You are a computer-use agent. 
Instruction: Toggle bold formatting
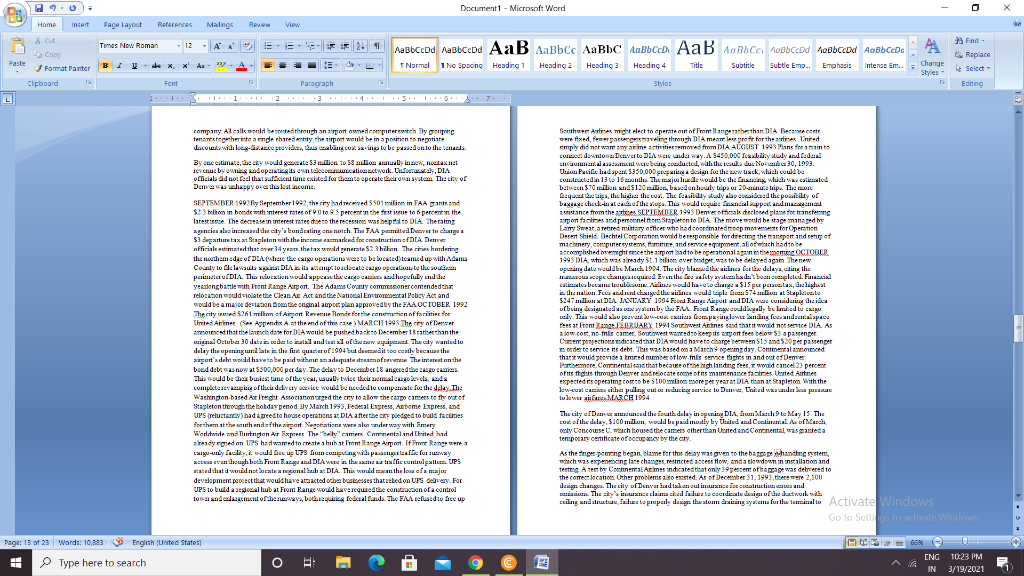point(105,66)
